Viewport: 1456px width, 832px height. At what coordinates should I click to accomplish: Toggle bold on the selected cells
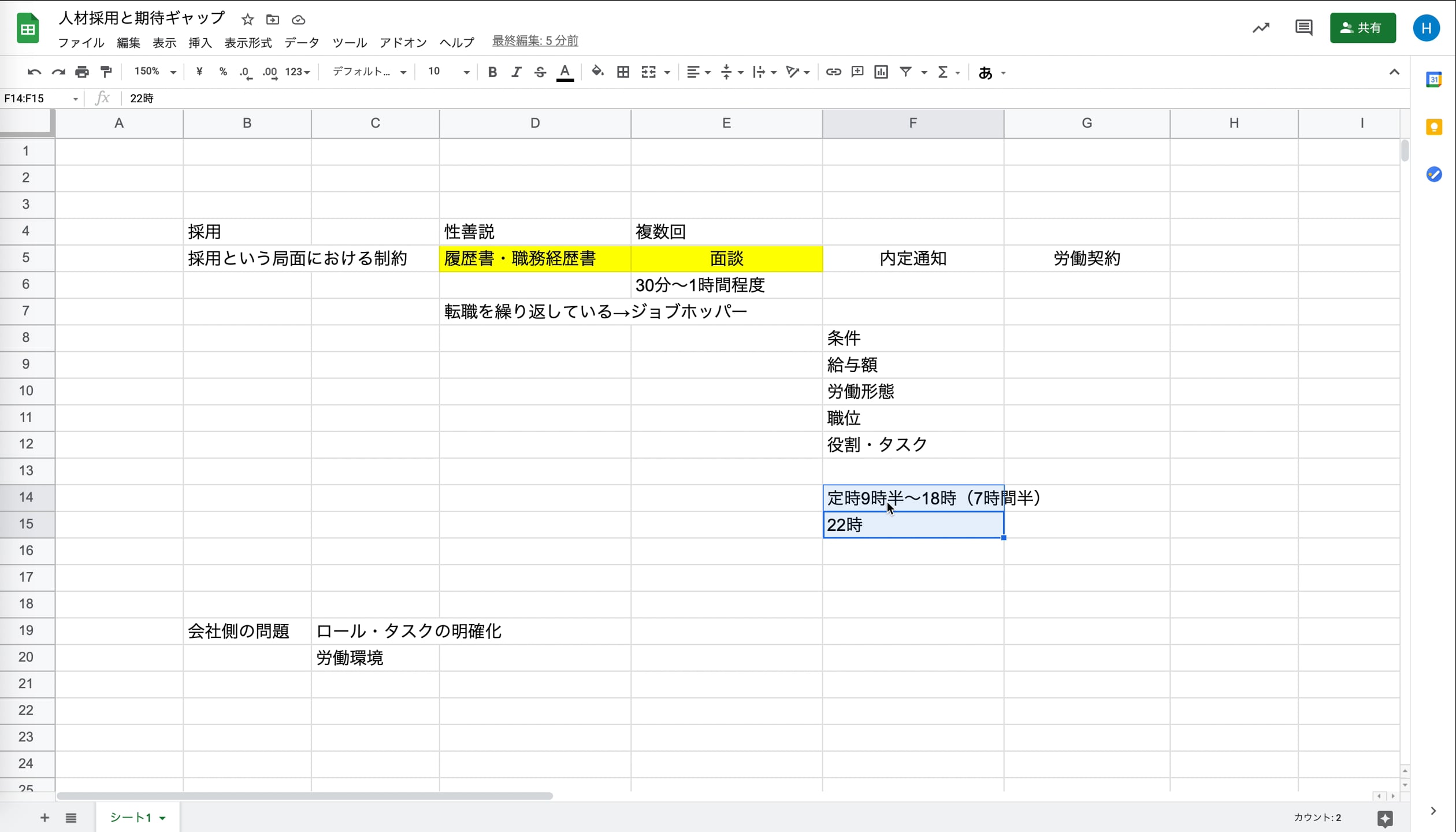(x=492, y=72)
